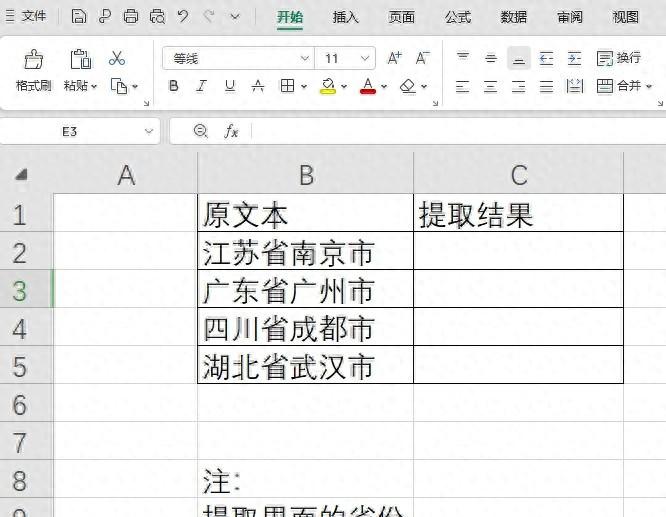This screenshot has width=666, height=517.
Task: Click the distributed alignment icon
Action: 575,86
